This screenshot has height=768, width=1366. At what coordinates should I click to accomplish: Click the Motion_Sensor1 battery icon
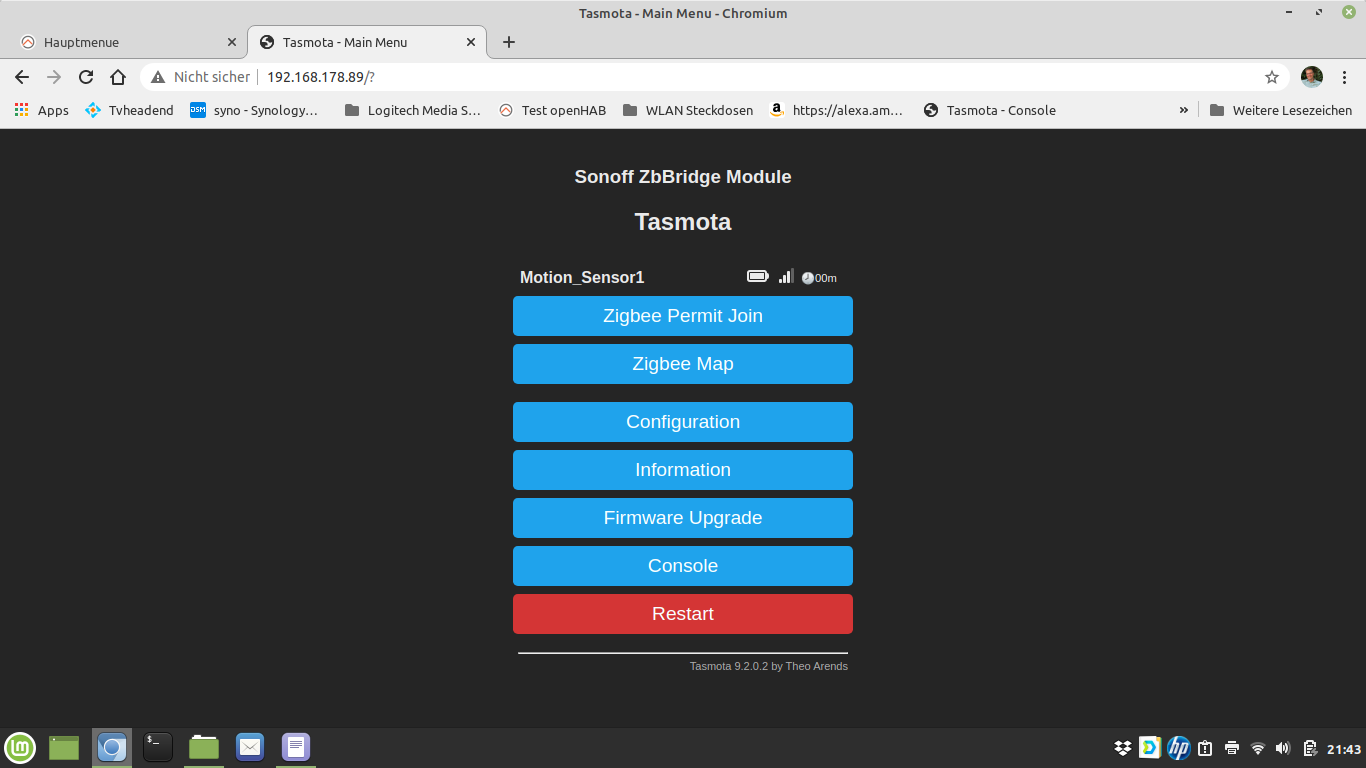pos(758,276)
